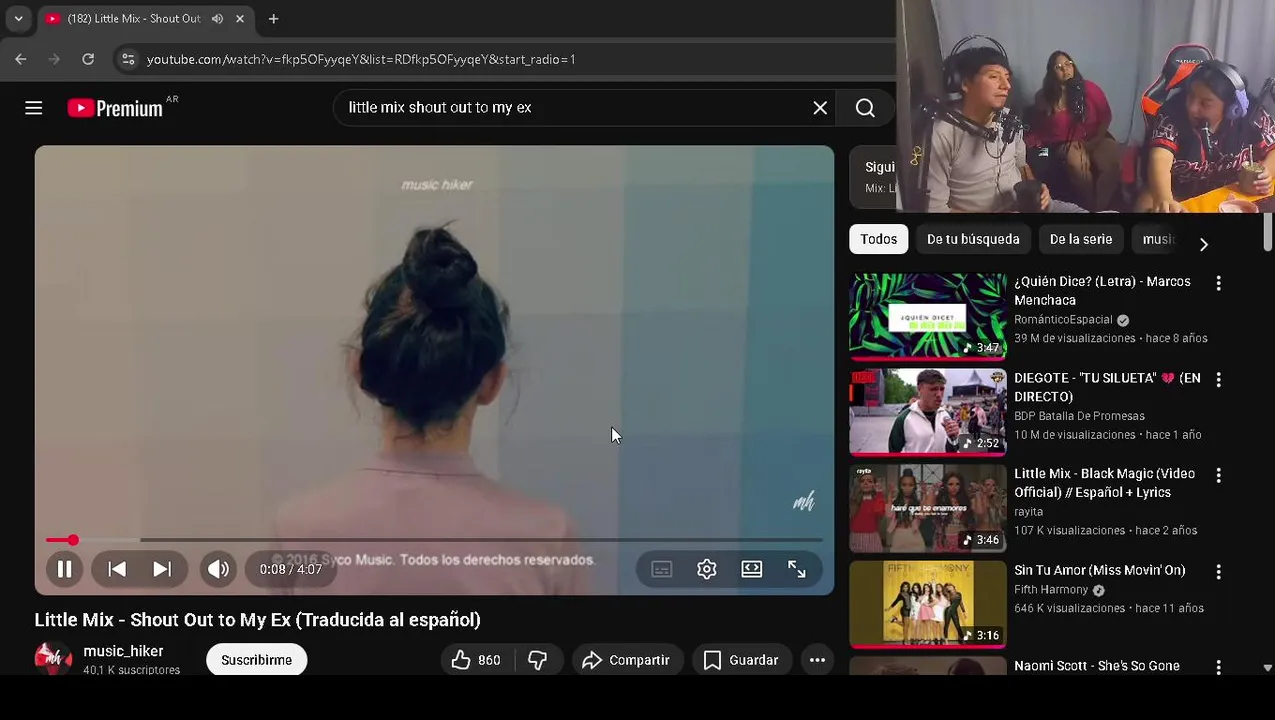Open options for Naomi Scott video

[x=1218, y=667]
